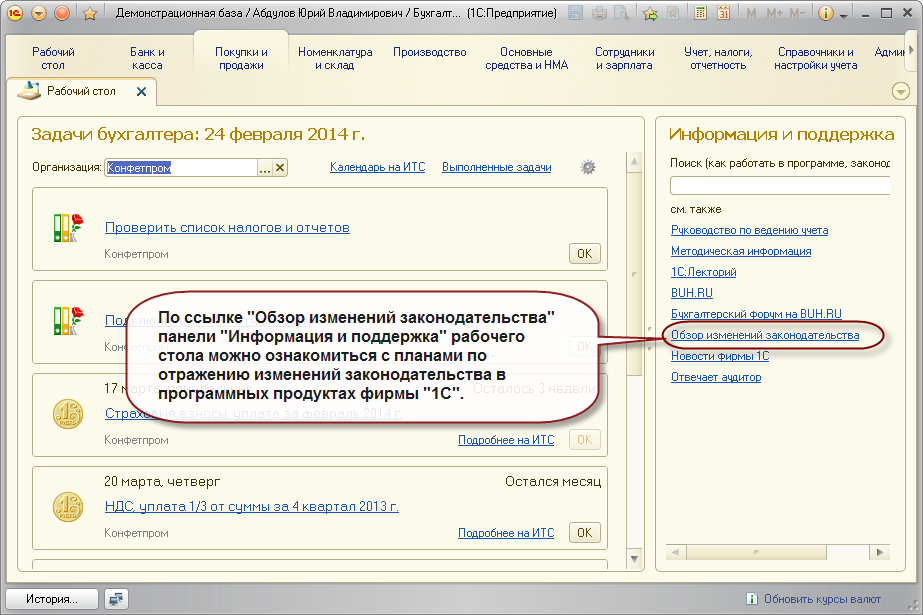Screen dimensions: 923x615
Task: Open Руководство по ведению учета link
Action: pyautogui.click(x=749, y=230)
